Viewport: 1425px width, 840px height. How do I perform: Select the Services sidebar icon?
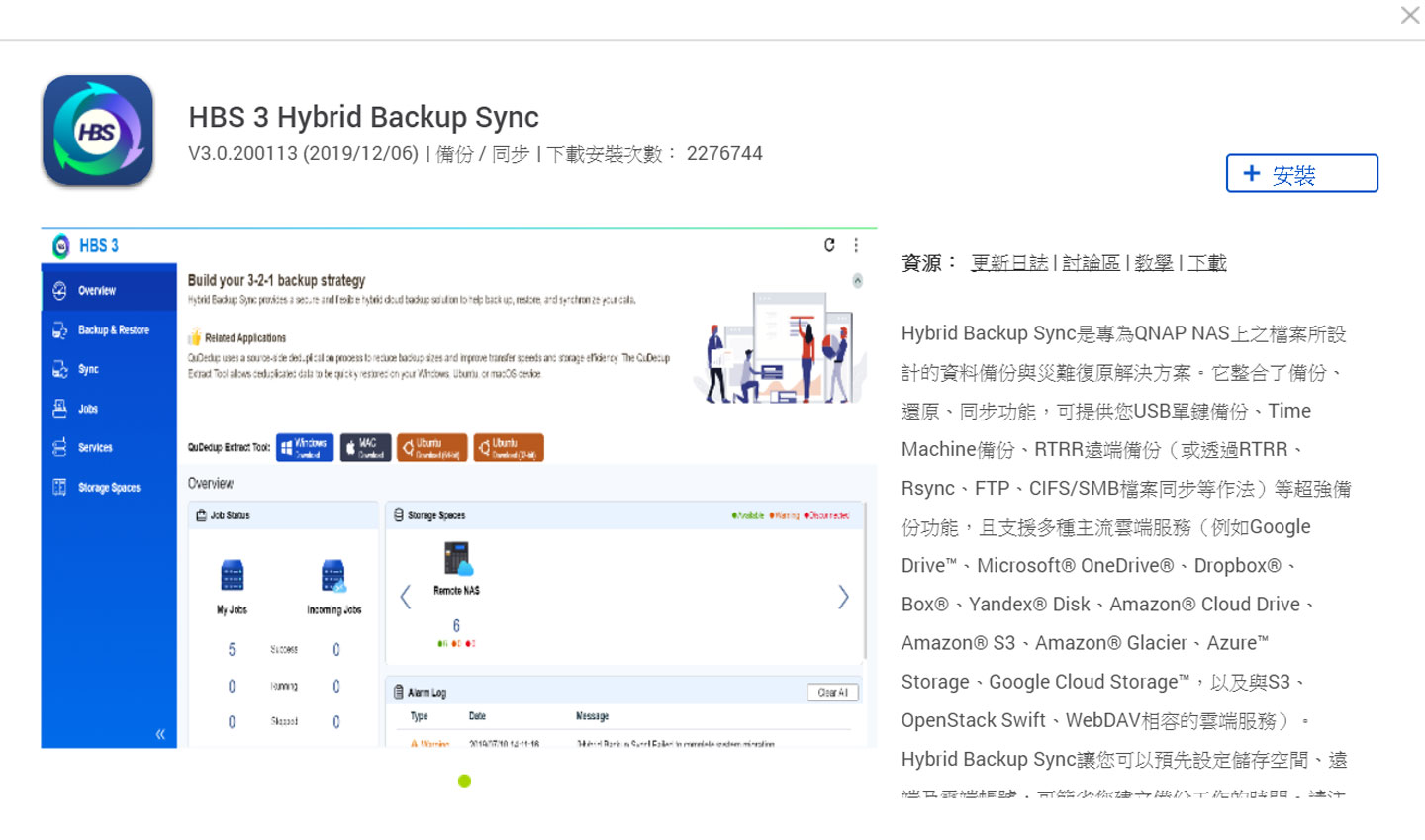tap(61, 447)
